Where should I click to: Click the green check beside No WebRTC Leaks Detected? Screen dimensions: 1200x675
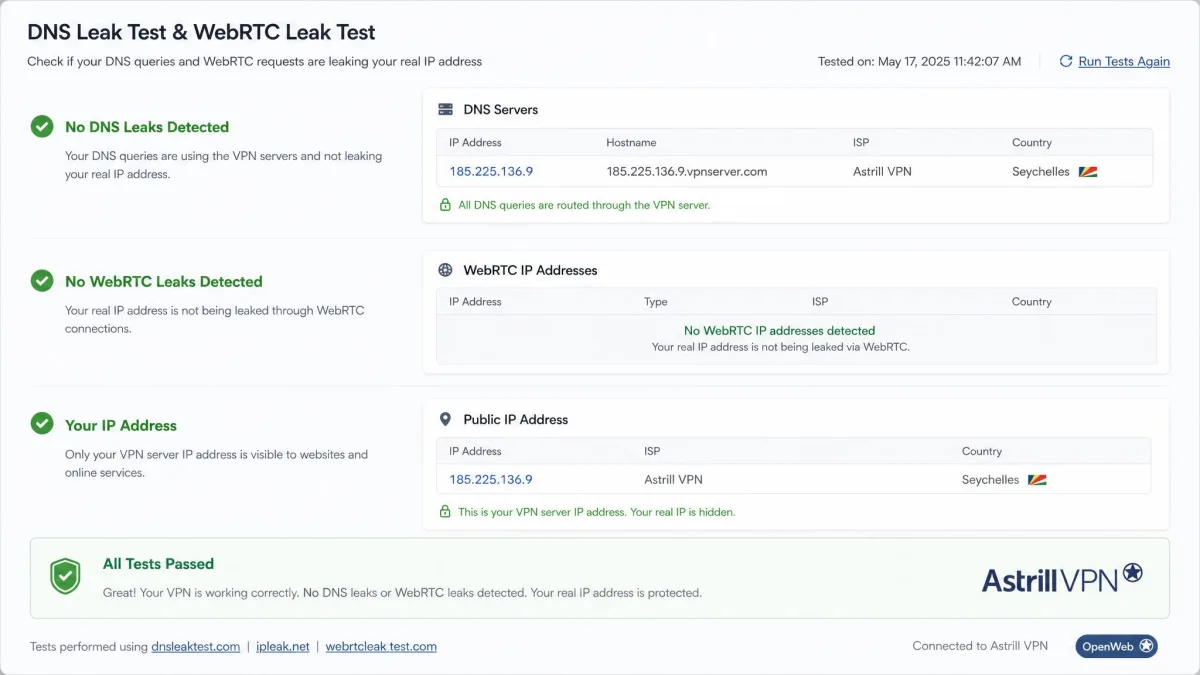pyautogui.click(x=42, y=281)
